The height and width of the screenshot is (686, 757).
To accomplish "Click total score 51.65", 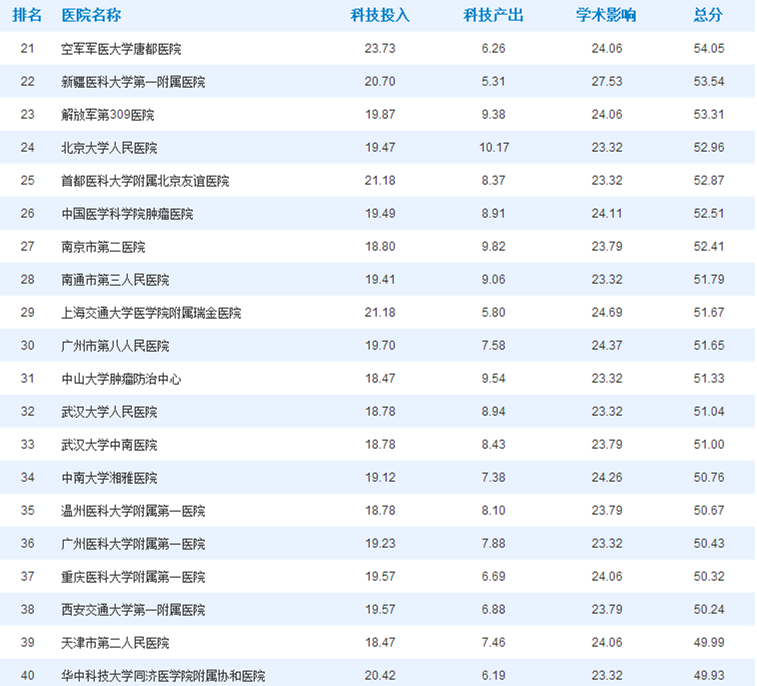I will (x=709, y=345).
